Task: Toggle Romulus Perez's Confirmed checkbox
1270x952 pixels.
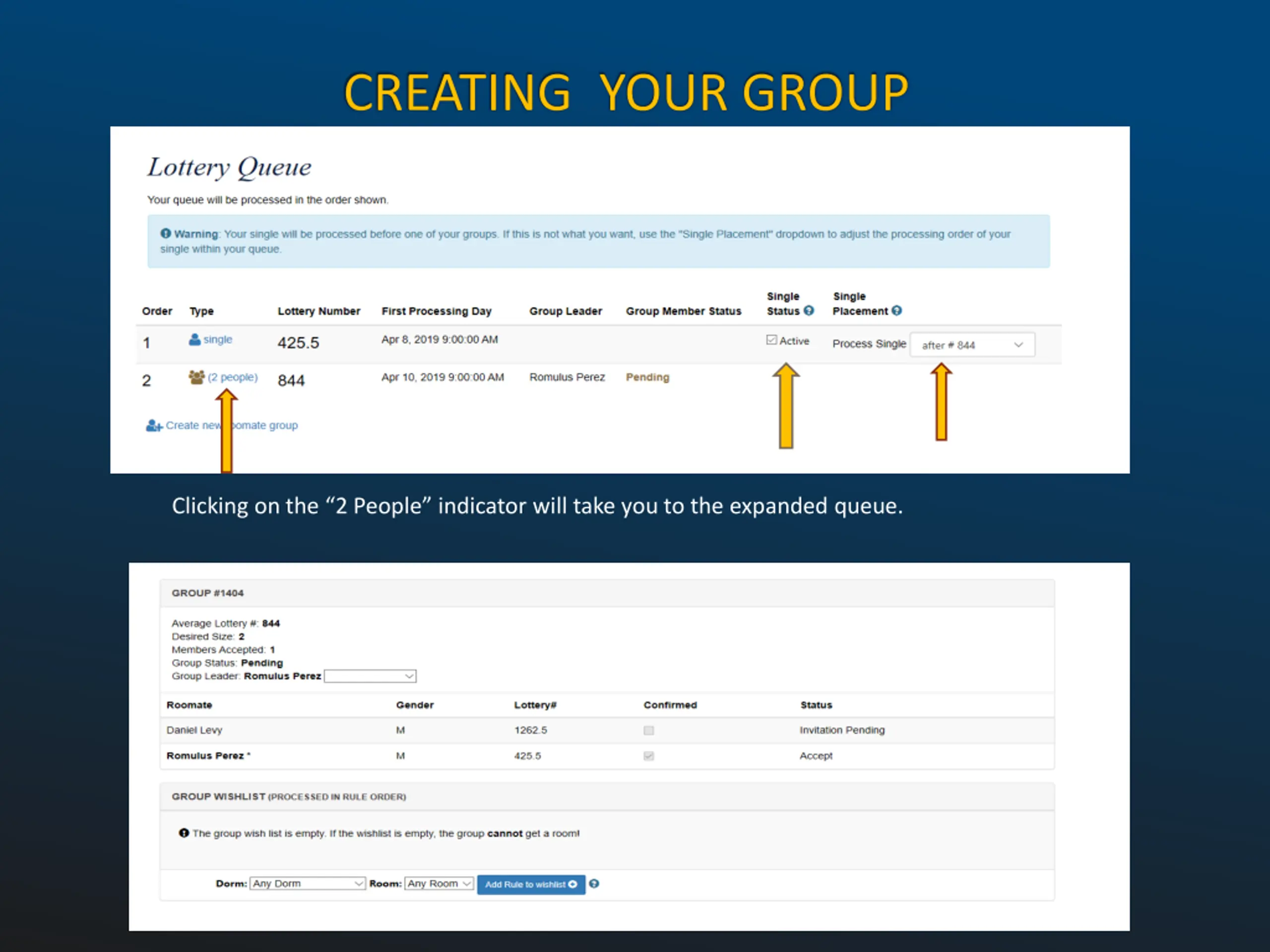Action: point(649,756)
